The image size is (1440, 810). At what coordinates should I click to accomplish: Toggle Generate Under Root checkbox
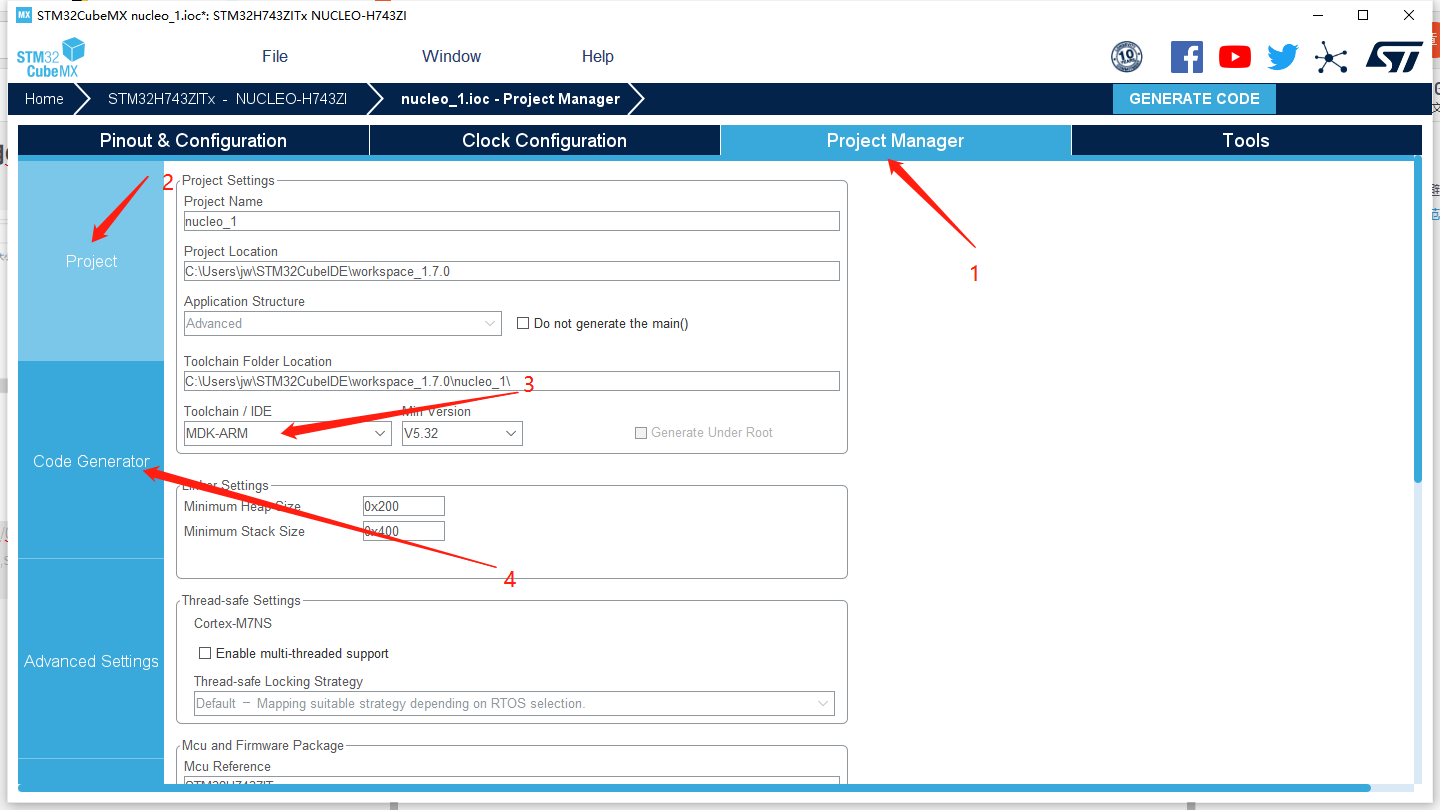pyautogui.click(x=641, y=433)
